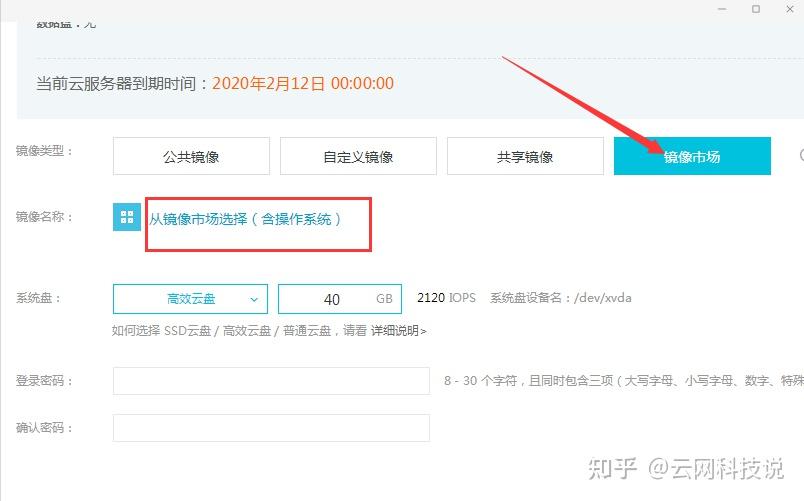Click the 系统盘 label

coord(38,298)
